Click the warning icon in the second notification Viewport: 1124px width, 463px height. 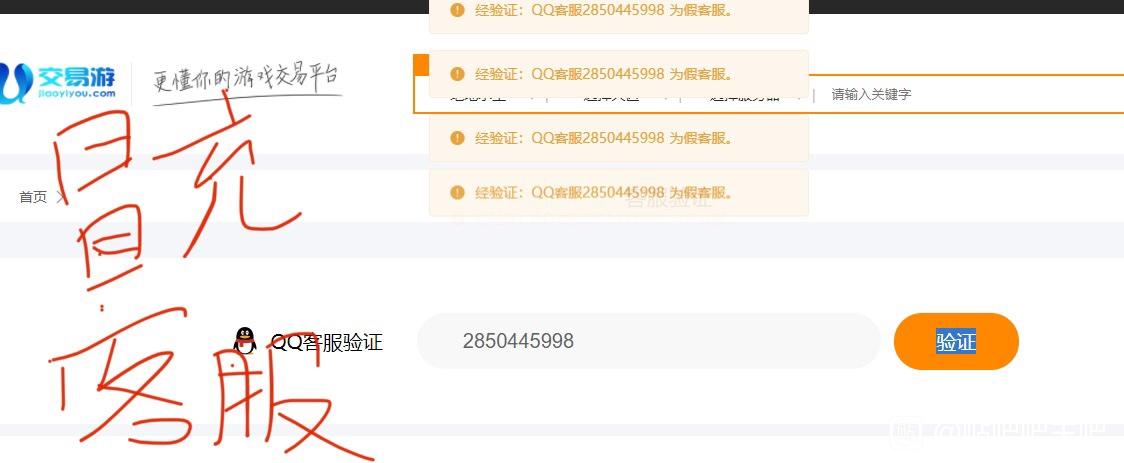click(457, 74)
